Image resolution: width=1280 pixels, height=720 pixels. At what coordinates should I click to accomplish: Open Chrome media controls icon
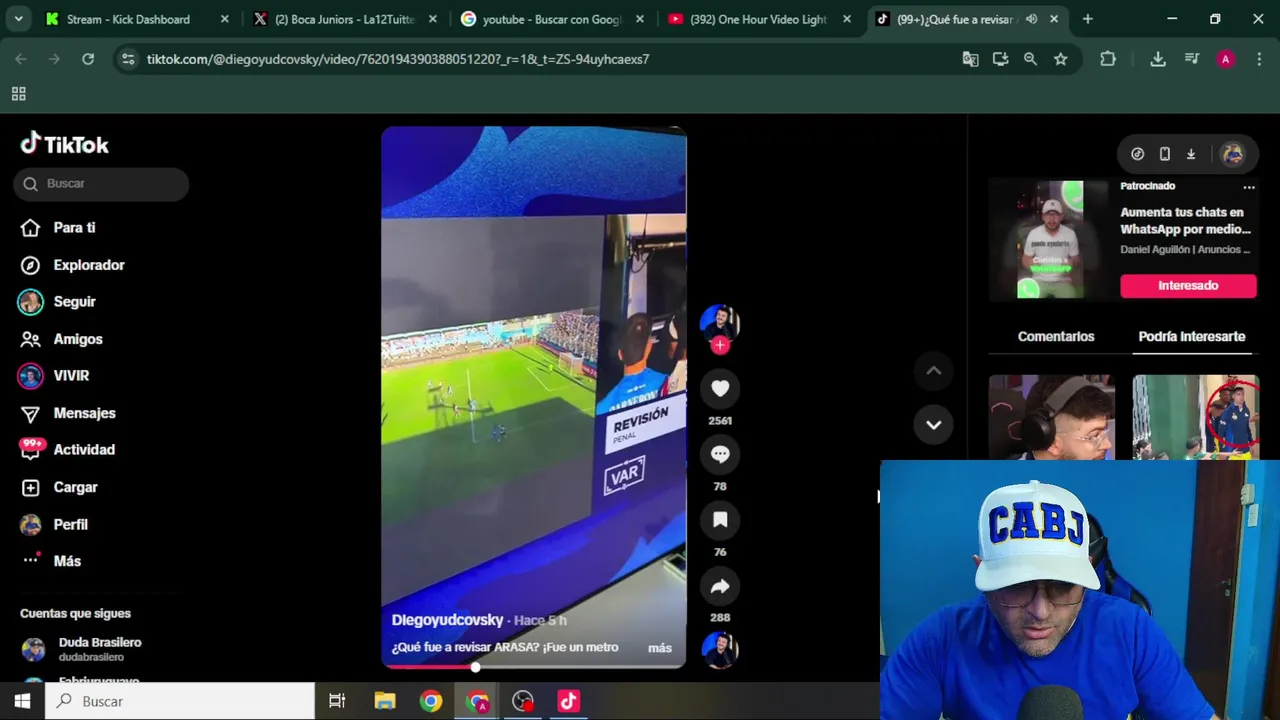[x=1191, y=59]
